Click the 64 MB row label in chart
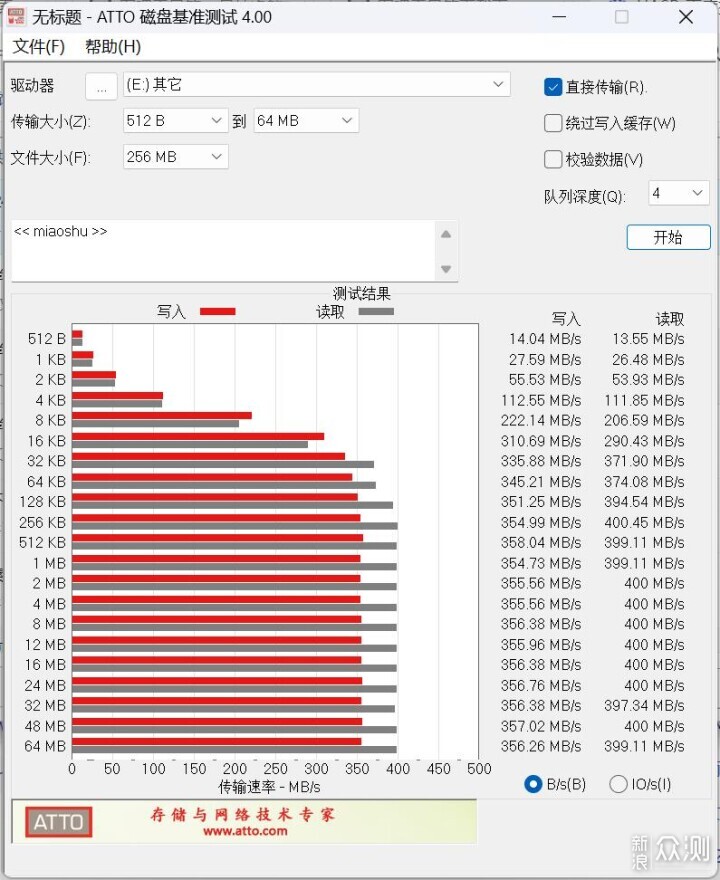 45,746
